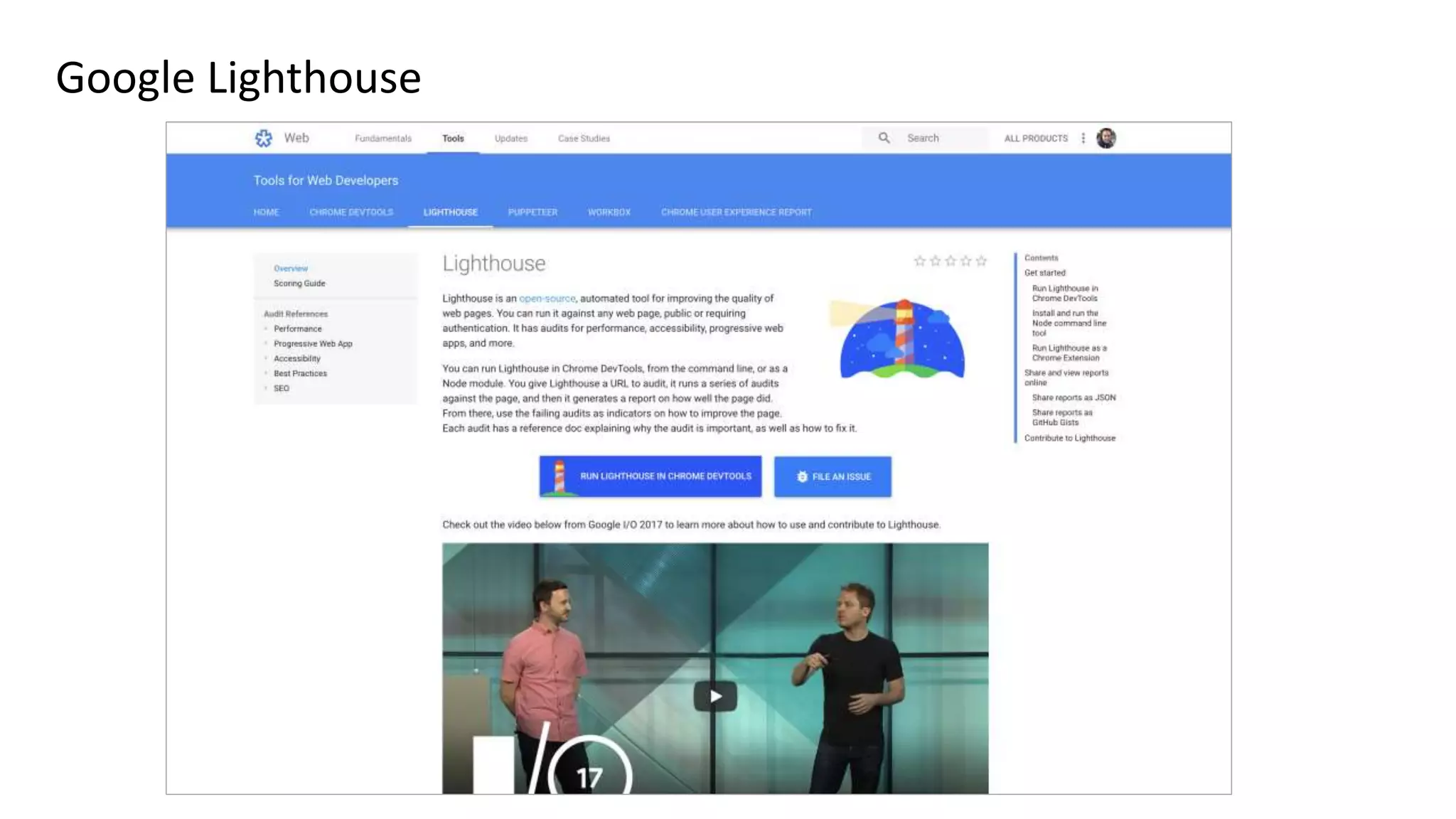The image size is (1456, 819).
Task: Click the Audit References heading
Action: point(296,314)
